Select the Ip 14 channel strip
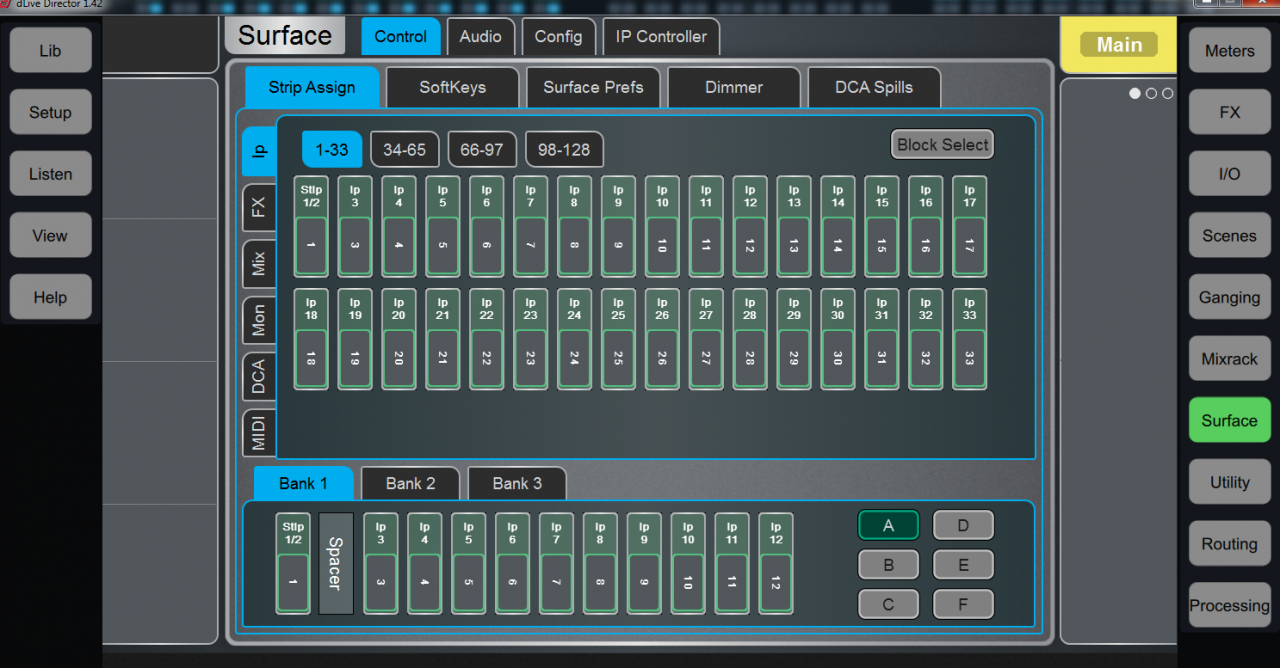 [838, 227]
